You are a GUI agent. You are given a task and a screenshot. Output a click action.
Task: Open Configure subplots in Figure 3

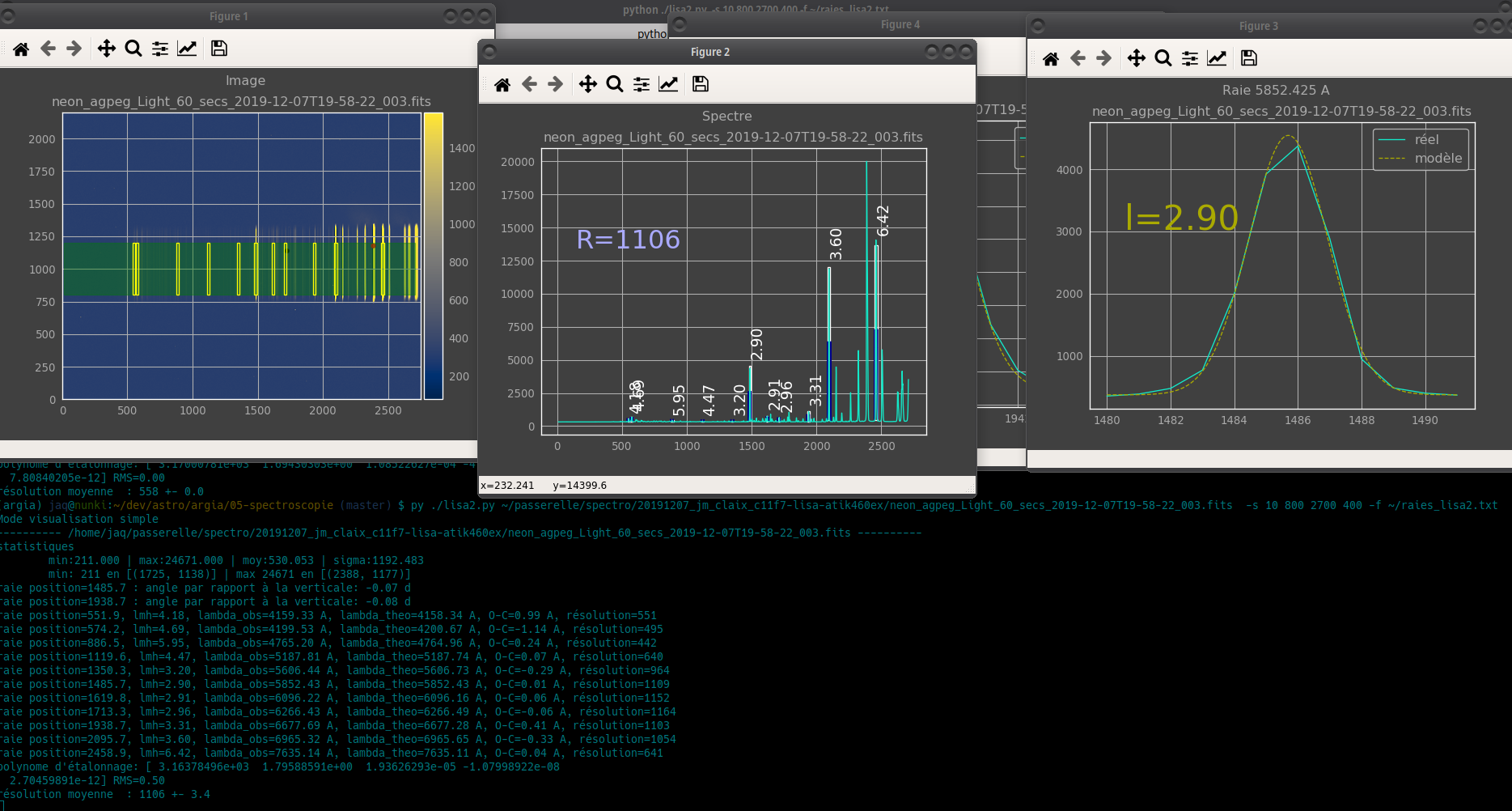coord(1190,58)
